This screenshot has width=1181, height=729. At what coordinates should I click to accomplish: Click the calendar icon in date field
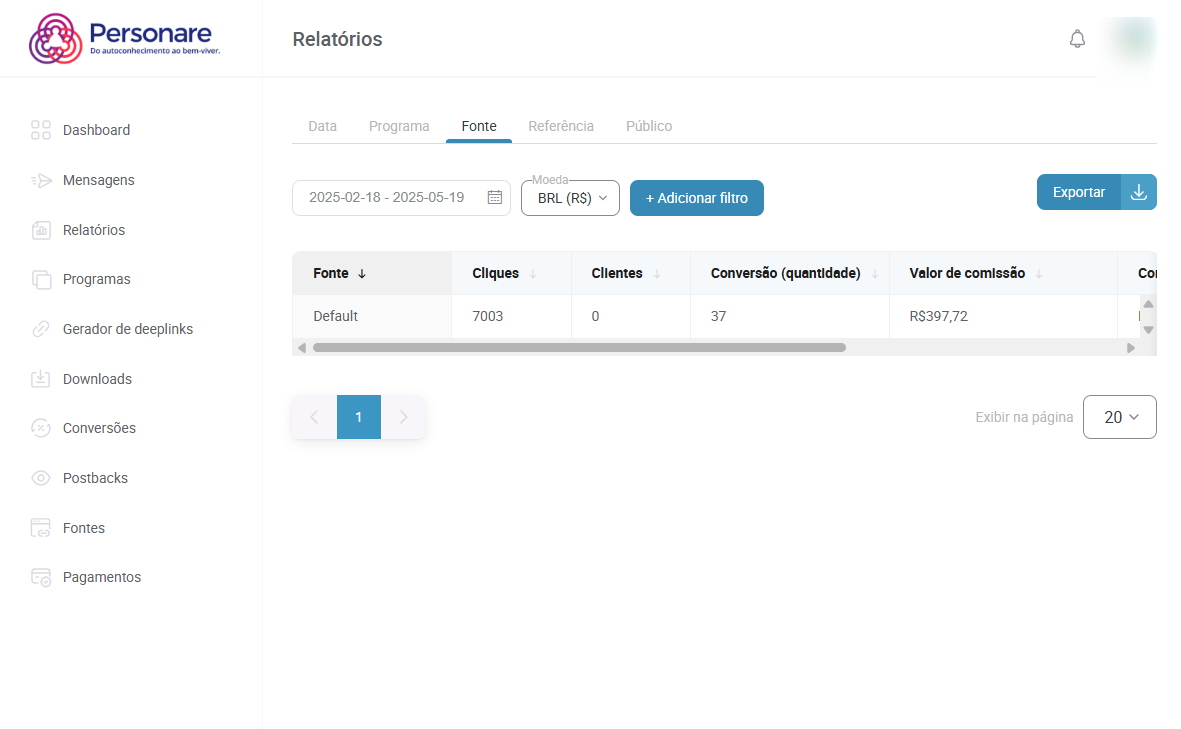[494, 197]
